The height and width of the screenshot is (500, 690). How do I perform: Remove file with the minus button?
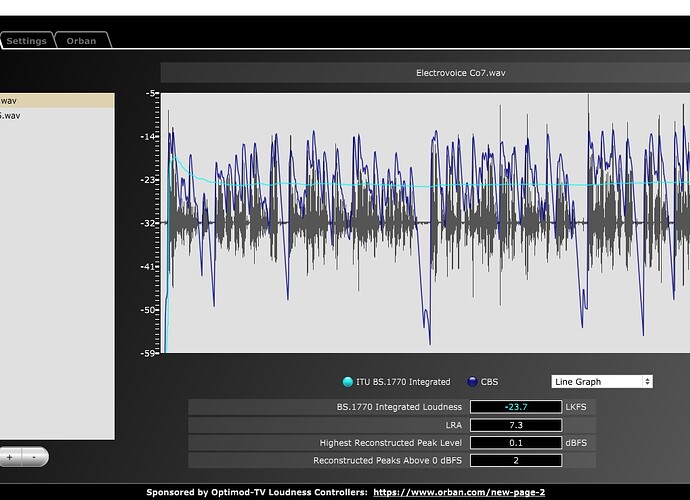coord(34,457)
